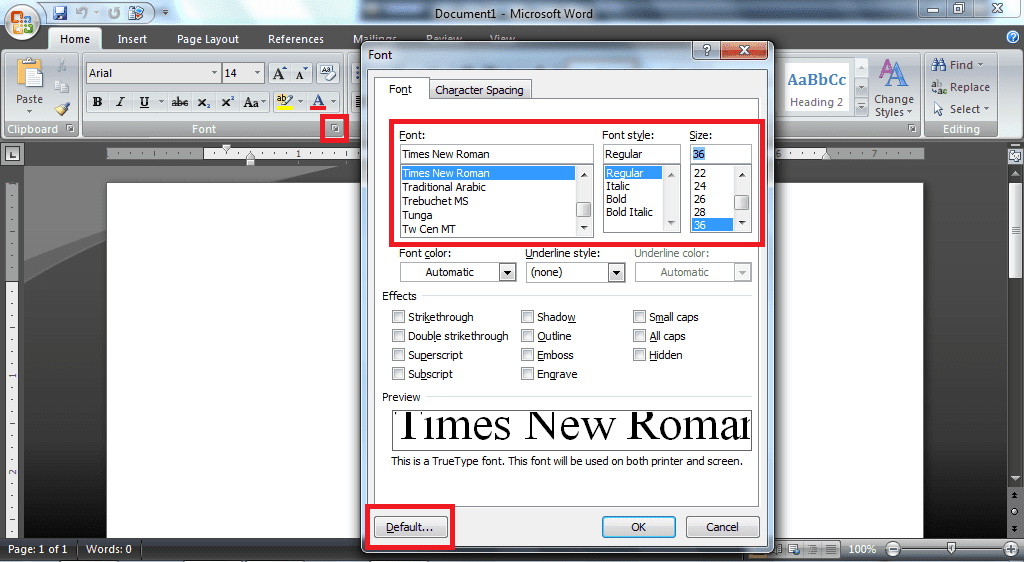Open Font color Automatic dropdown

[x=507, y=272]
